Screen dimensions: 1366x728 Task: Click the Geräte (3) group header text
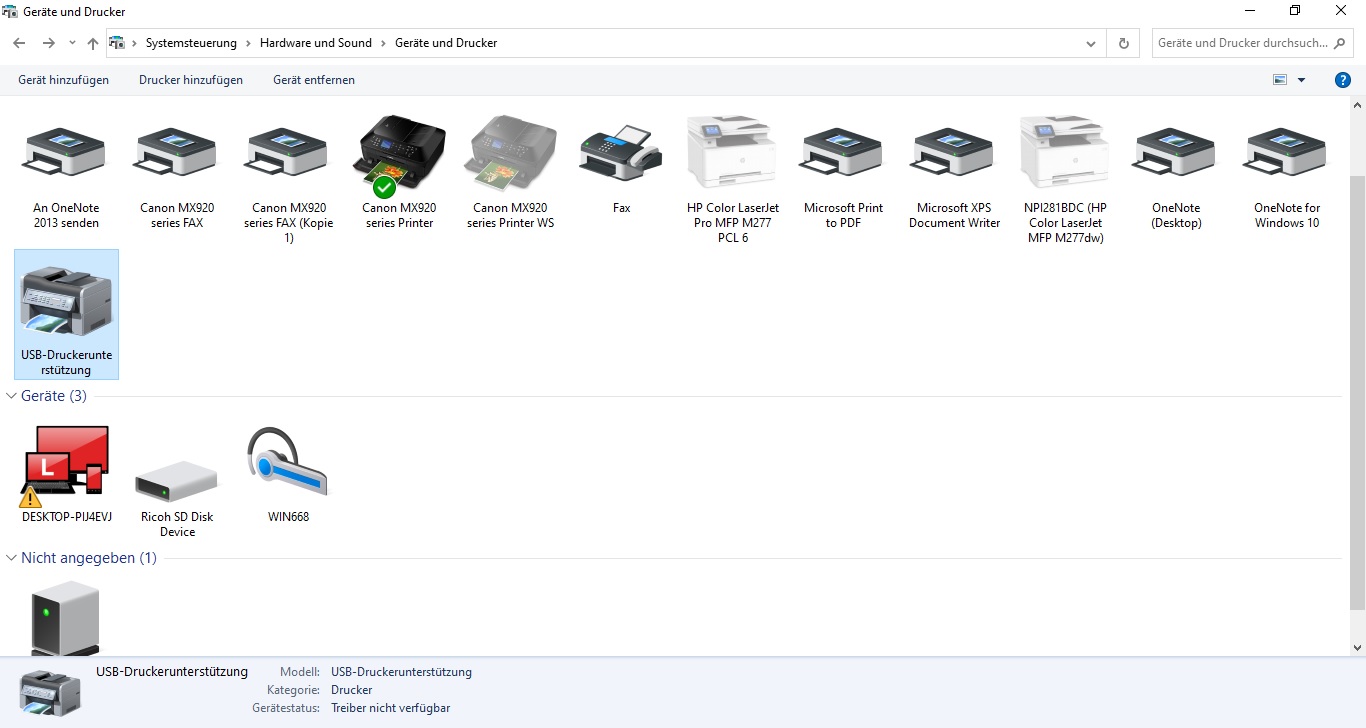54,396
